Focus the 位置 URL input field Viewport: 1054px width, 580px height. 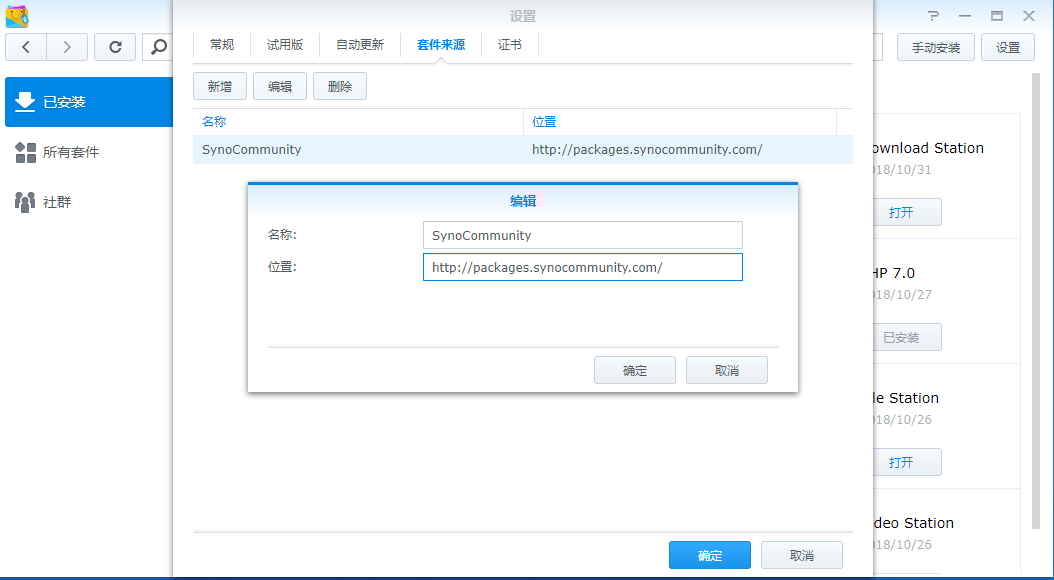[x=582, y=268]
